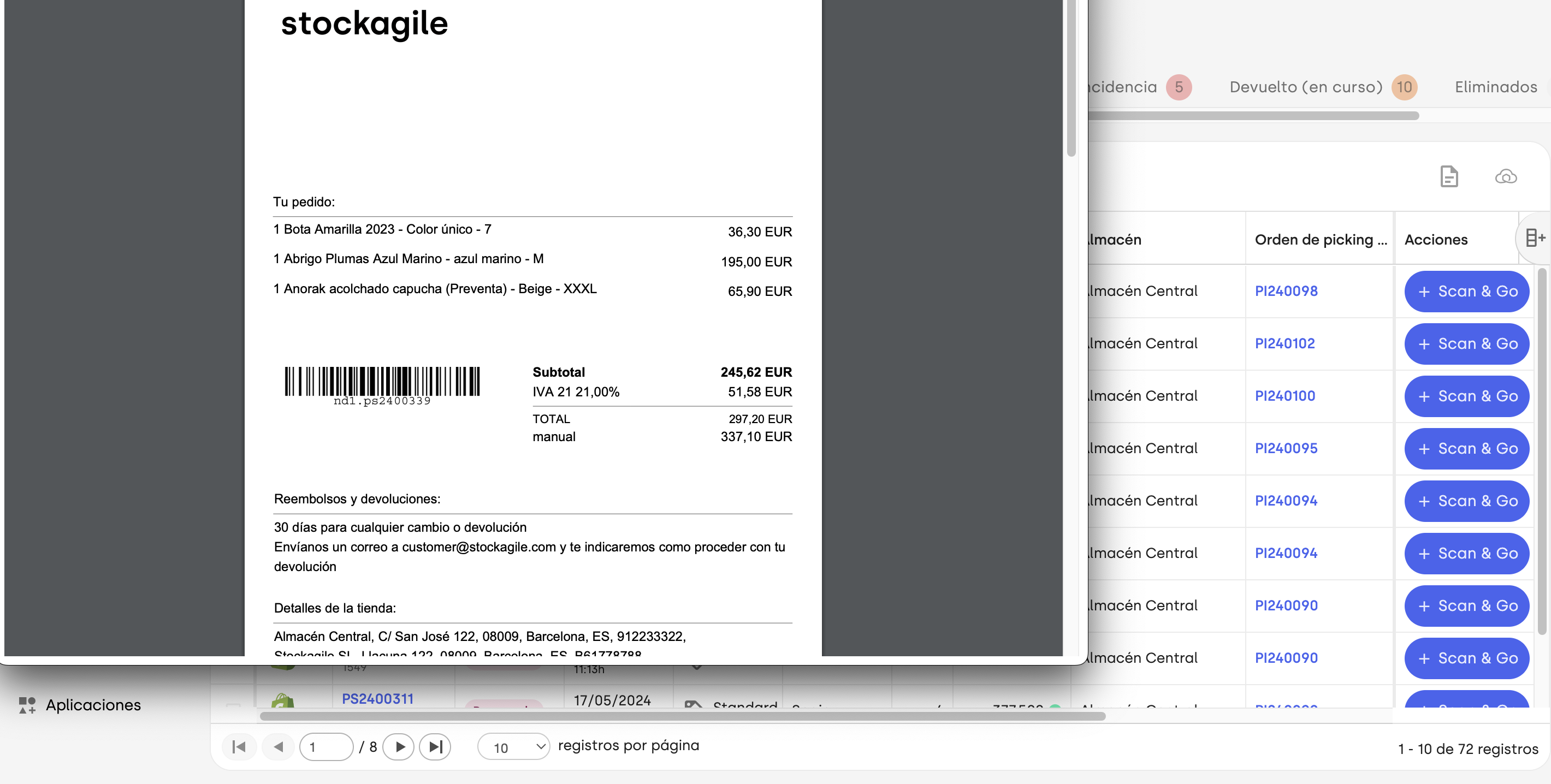Click Scan & Go for PI240095
The width and height of the screenshot is (1551, 784).
pos(1467,449)
